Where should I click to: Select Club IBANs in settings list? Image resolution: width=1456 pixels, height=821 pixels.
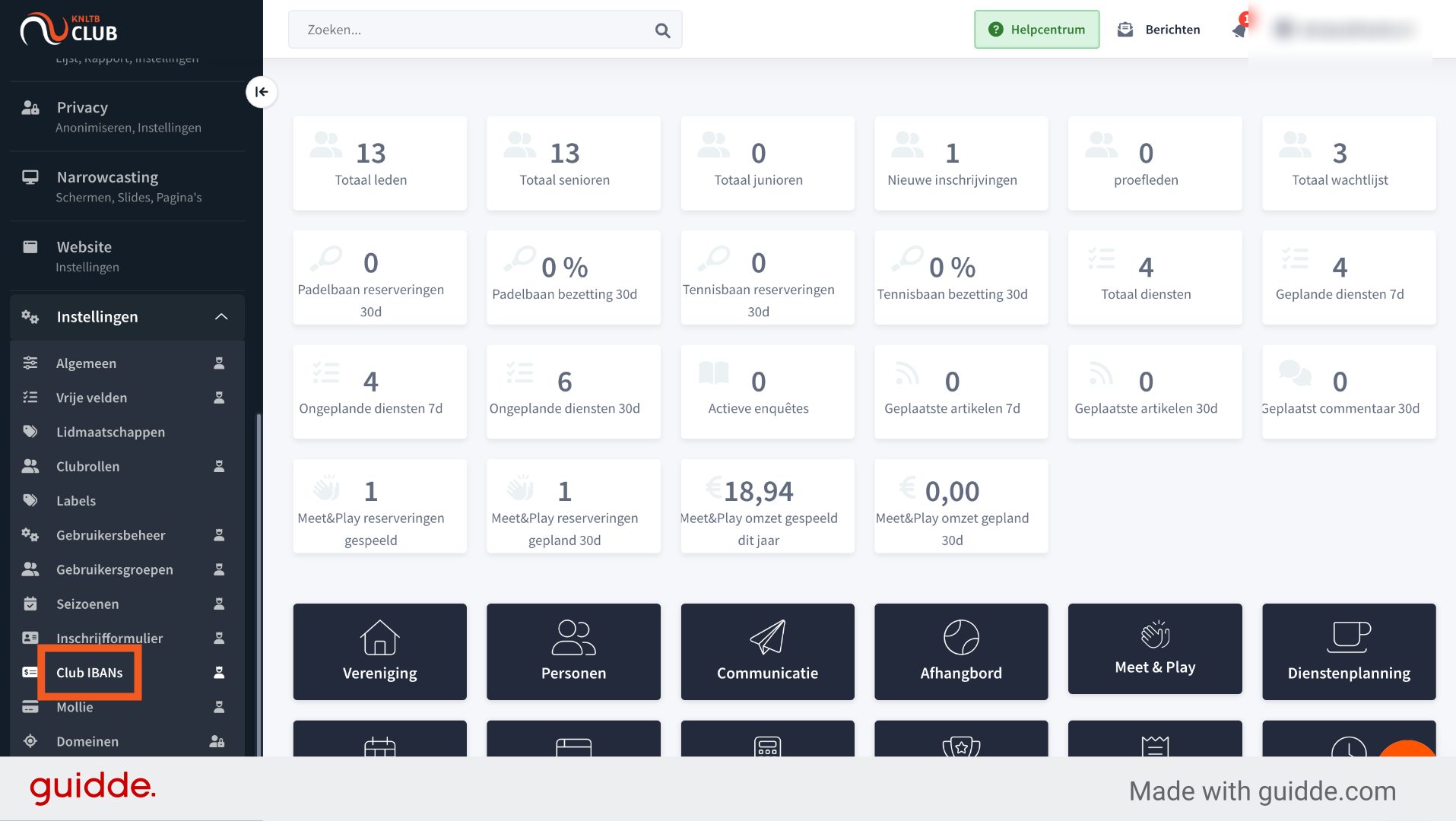(90, 673)
